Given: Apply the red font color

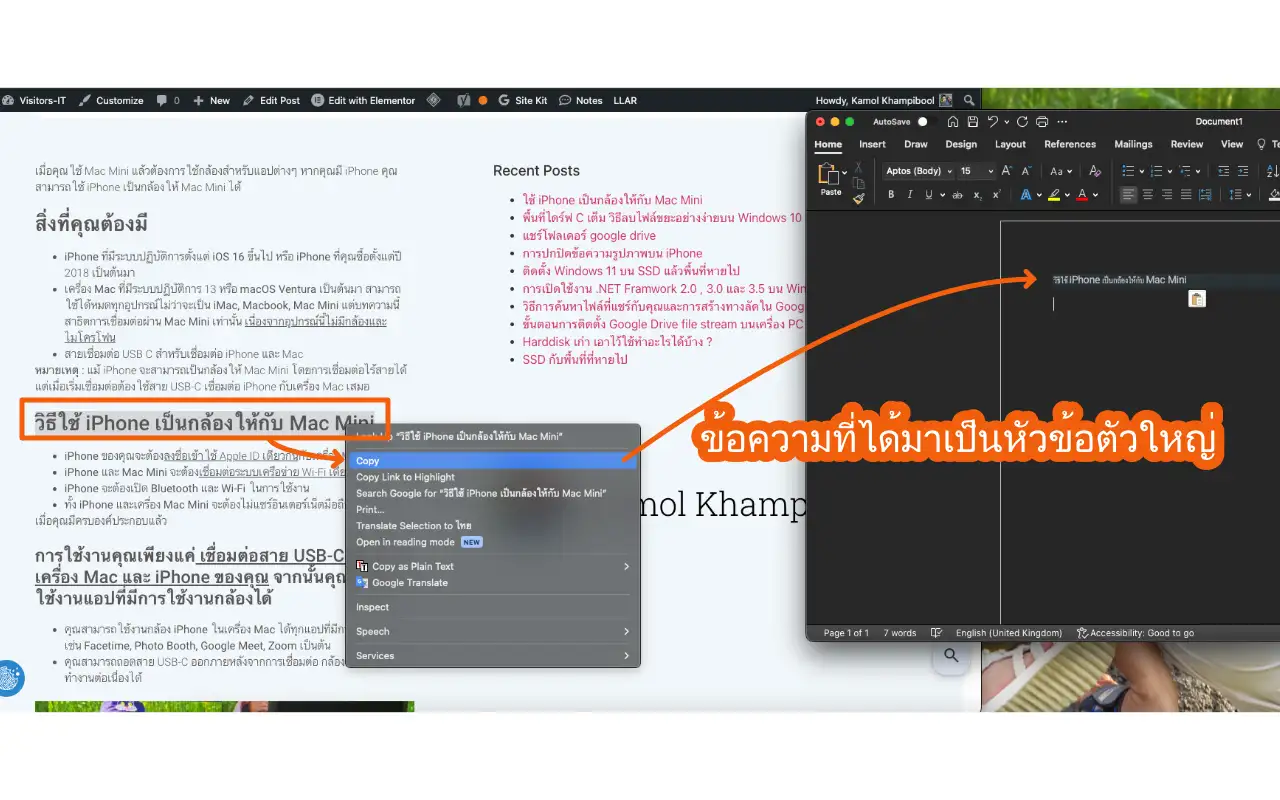Looking at the screenshot, I should coord(1082,195).
